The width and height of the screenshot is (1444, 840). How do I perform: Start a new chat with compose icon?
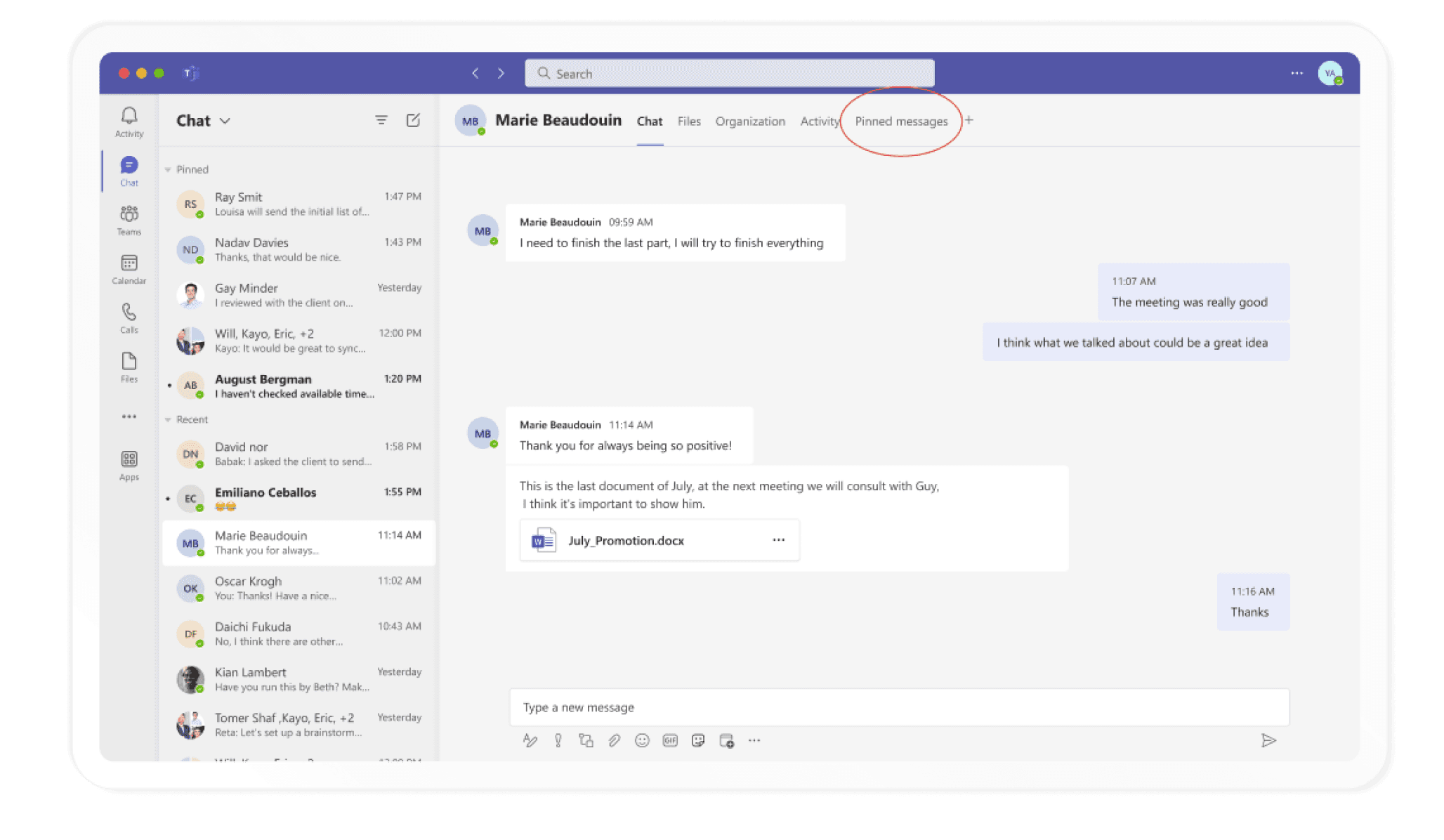point(413,120)
